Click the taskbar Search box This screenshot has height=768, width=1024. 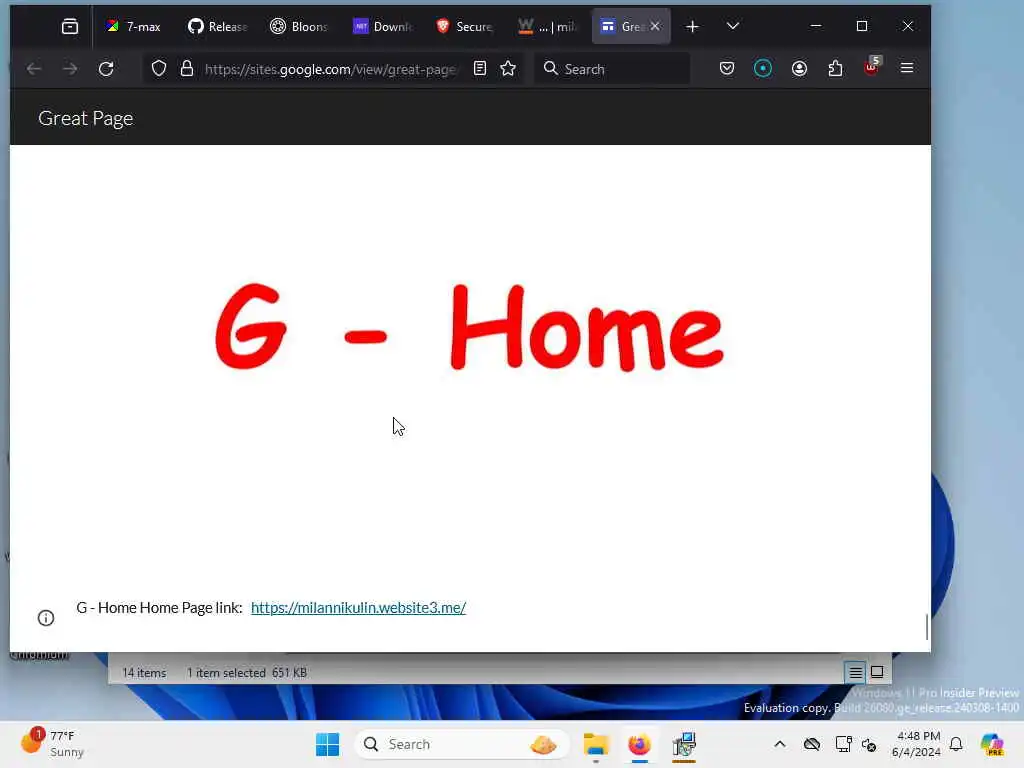[x=461, y=744]
